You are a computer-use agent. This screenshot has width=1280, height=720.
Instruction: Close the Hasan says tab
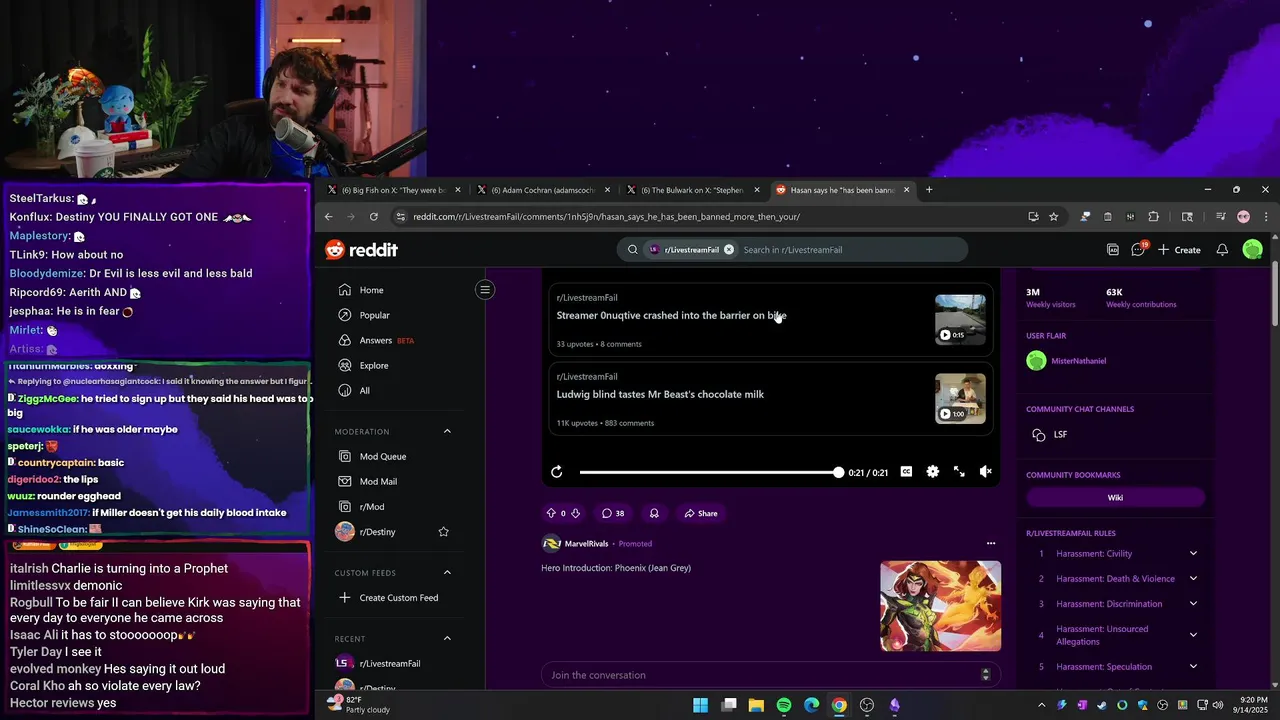[x=907, y=190]
